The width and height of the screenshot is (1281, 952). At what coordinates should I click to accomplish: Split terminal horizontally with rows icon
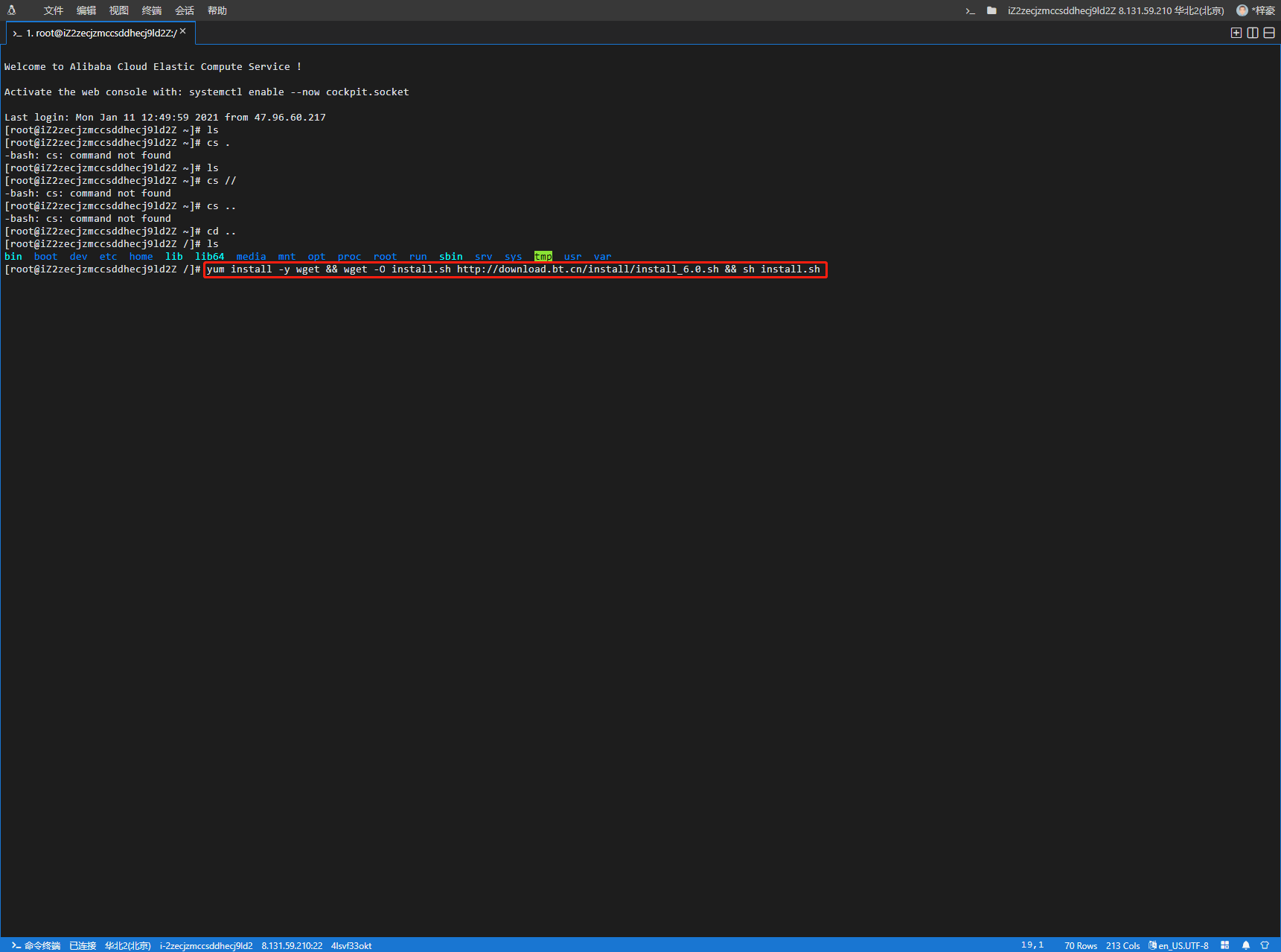[1269, 33]
